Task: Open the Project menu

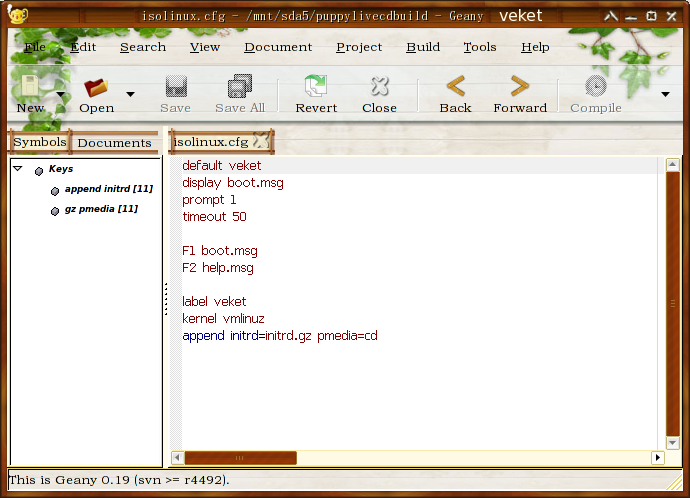Action: click(x=359, y=47)
